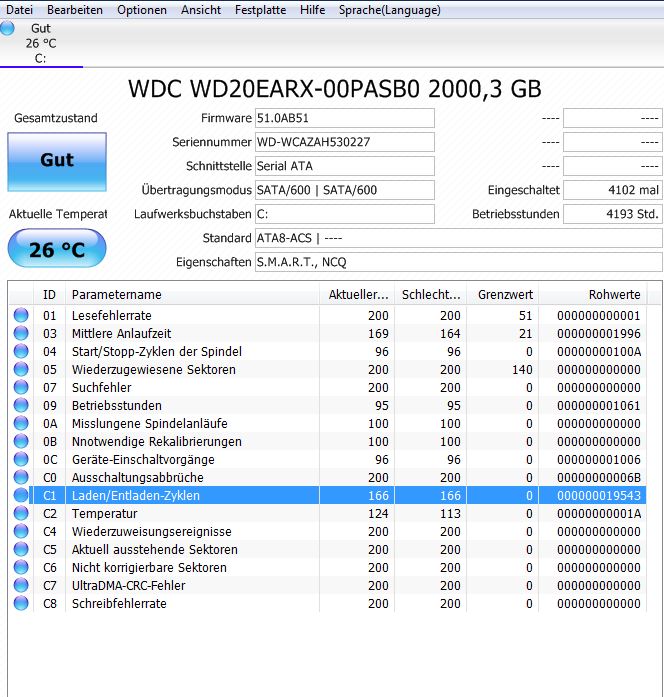Open the Bearbeiten menu

[75, 9]
